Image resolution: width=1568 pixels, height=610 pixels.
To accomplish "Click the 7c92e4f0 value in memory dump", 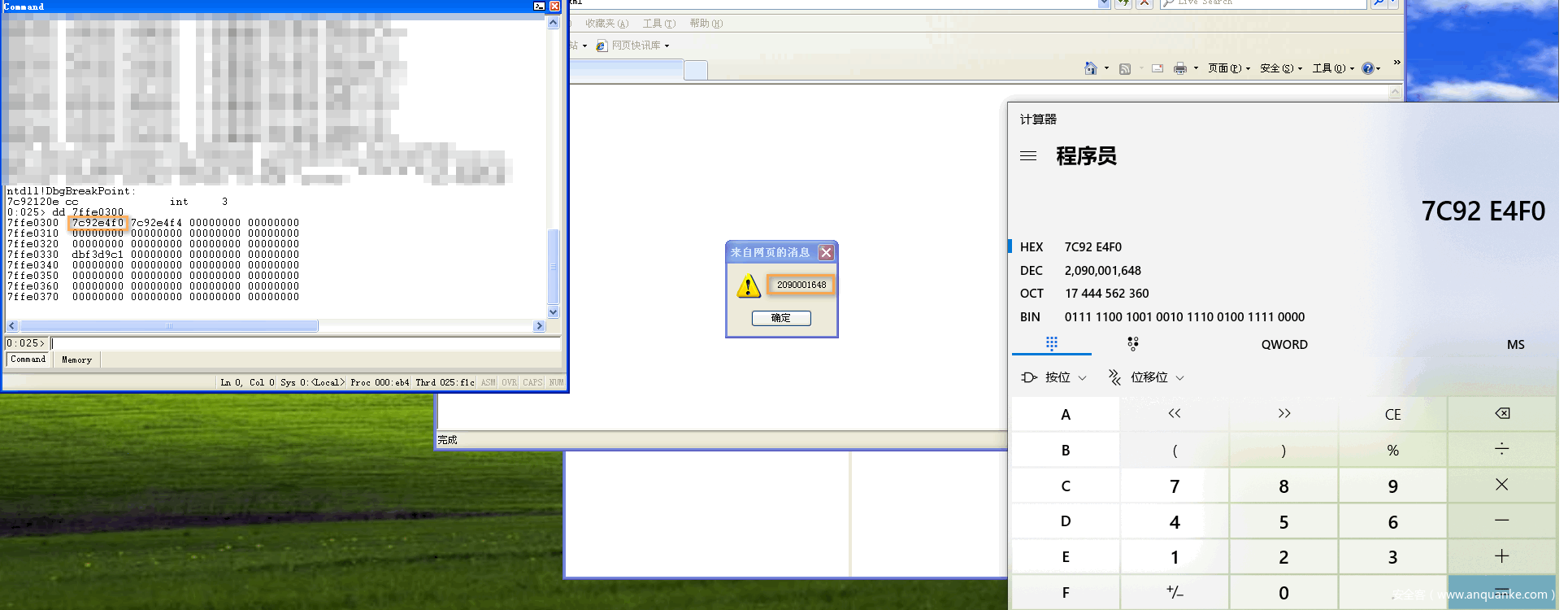I will click(98, 223).
